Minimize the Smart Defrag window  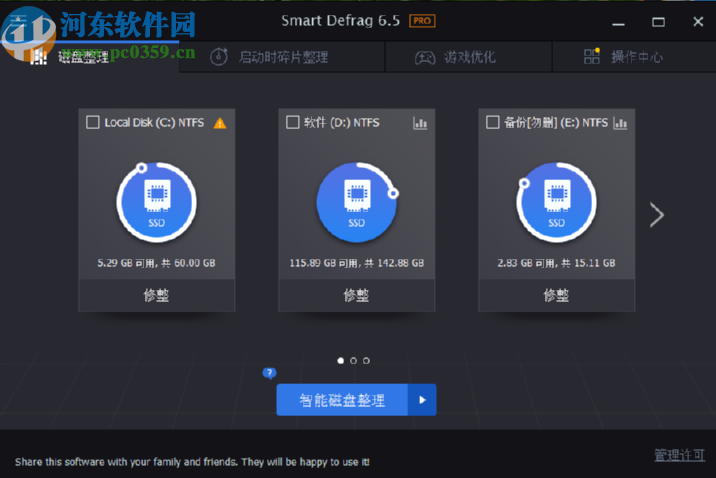[618, 22]
